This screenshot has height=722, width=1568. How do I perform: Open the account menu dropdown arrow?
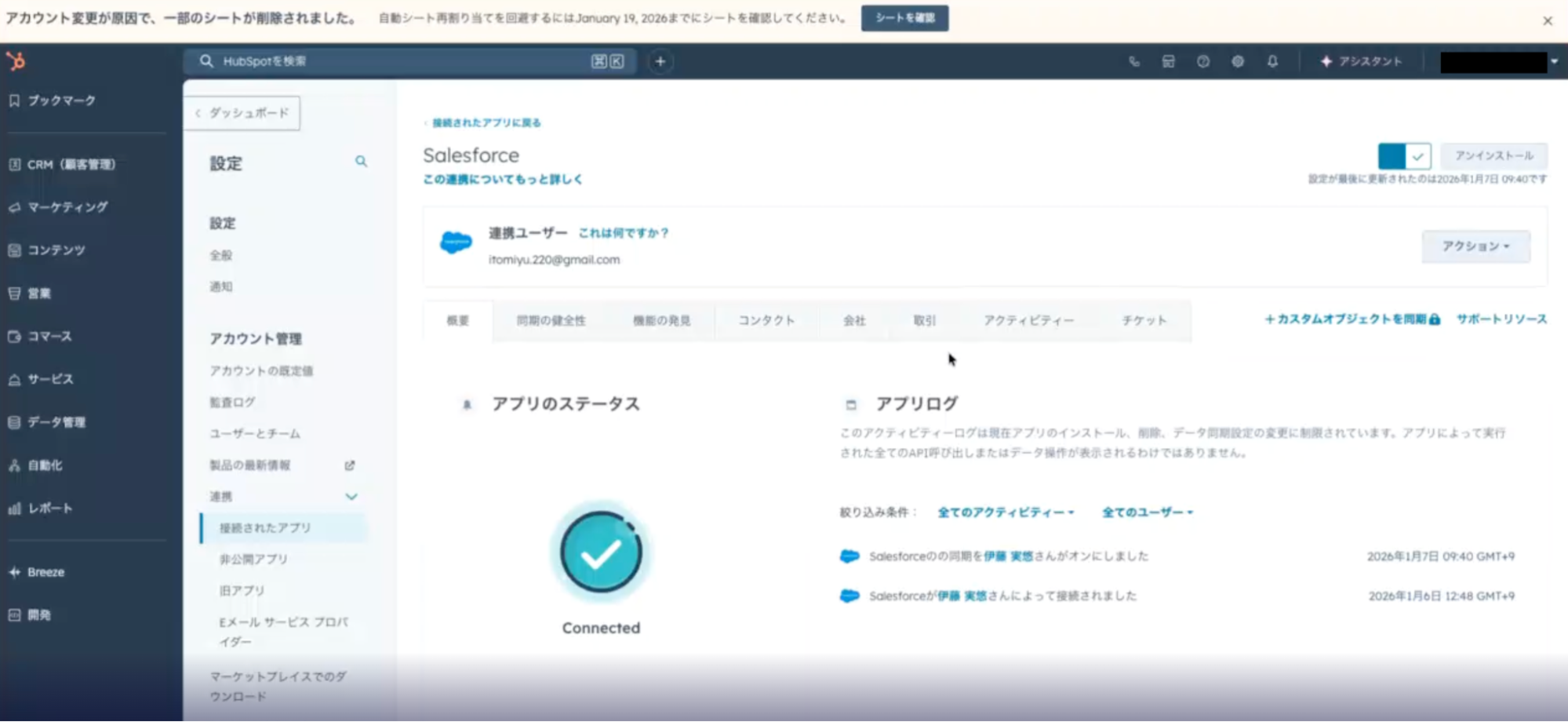point(1554,61)
